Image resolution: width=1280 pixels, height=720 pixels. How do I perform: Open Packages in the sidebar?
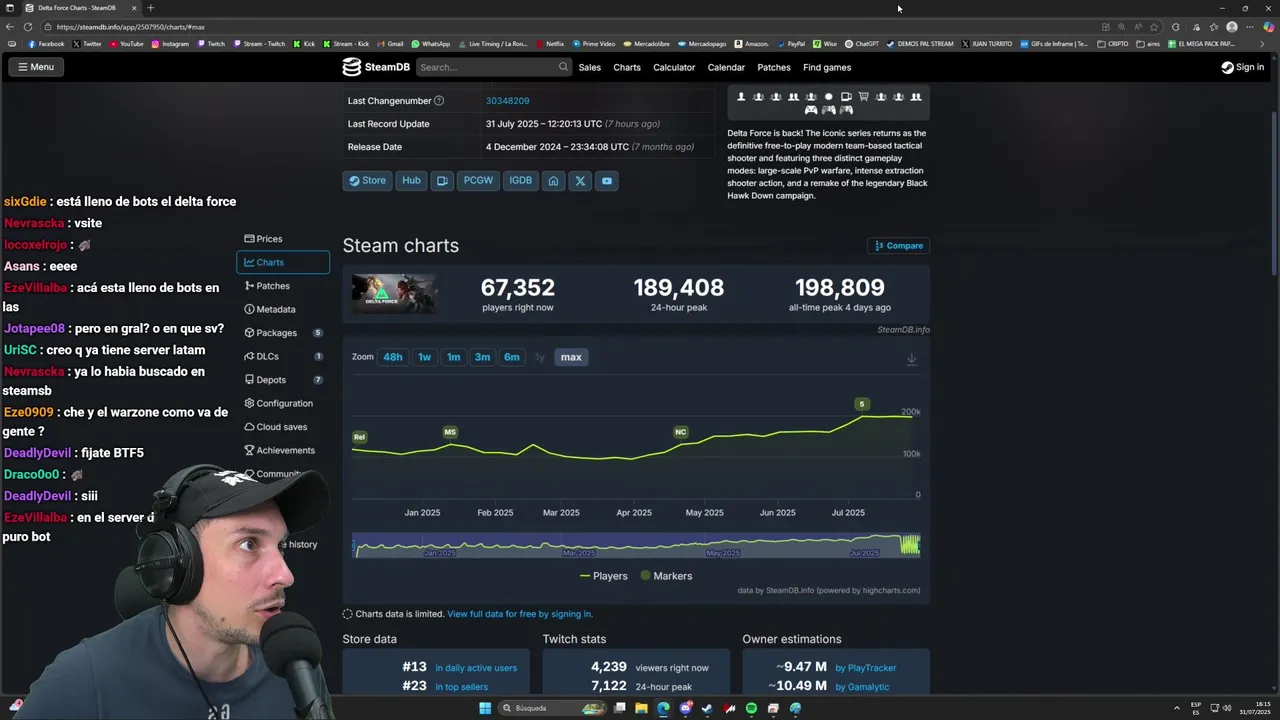tap(283, 333)
